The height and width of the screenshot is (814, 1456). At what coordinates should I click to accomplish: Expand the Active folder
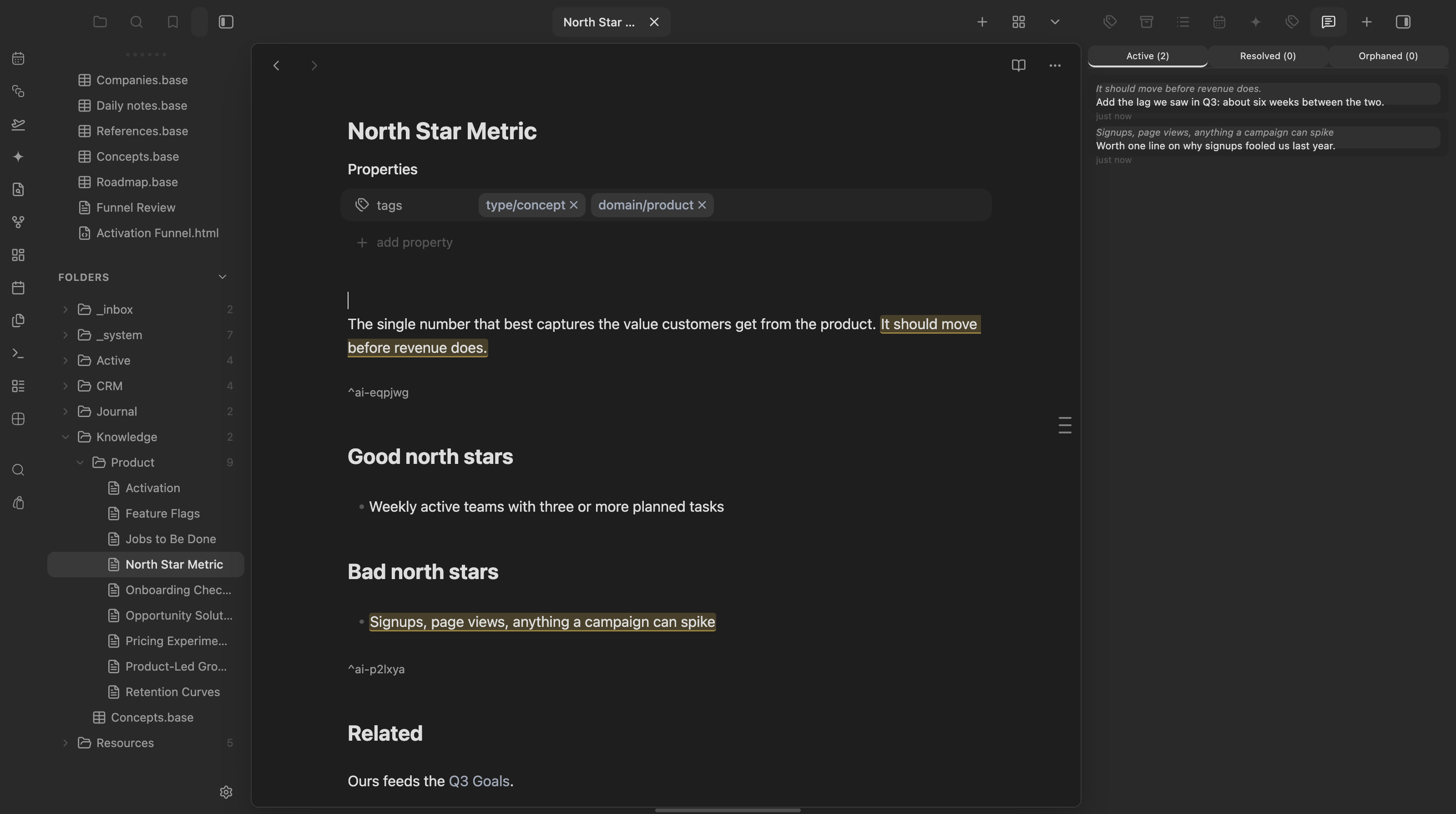(65, 360)
